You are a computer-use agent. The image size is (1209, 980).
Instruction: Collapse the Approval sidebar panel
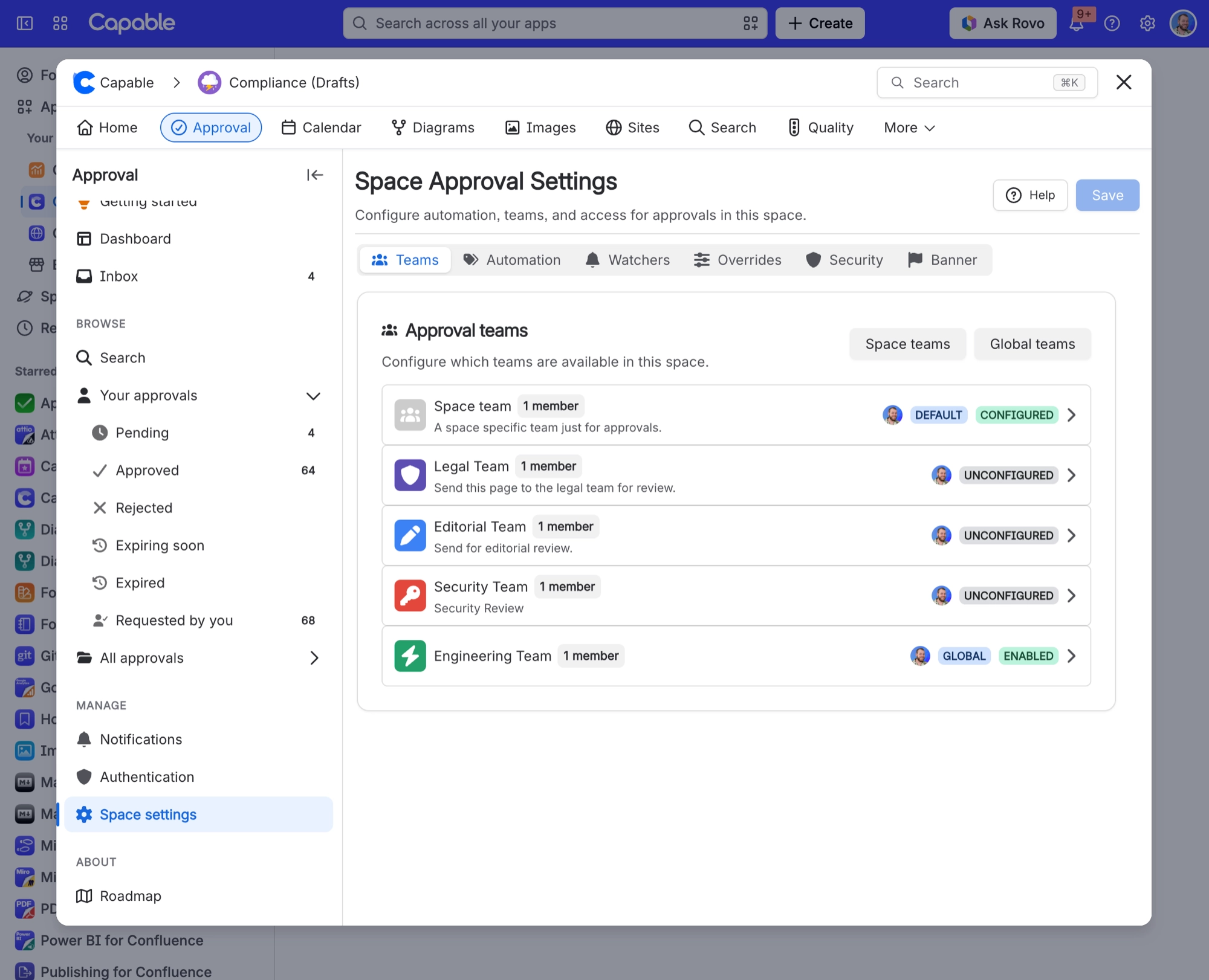(x=314, y=175)
